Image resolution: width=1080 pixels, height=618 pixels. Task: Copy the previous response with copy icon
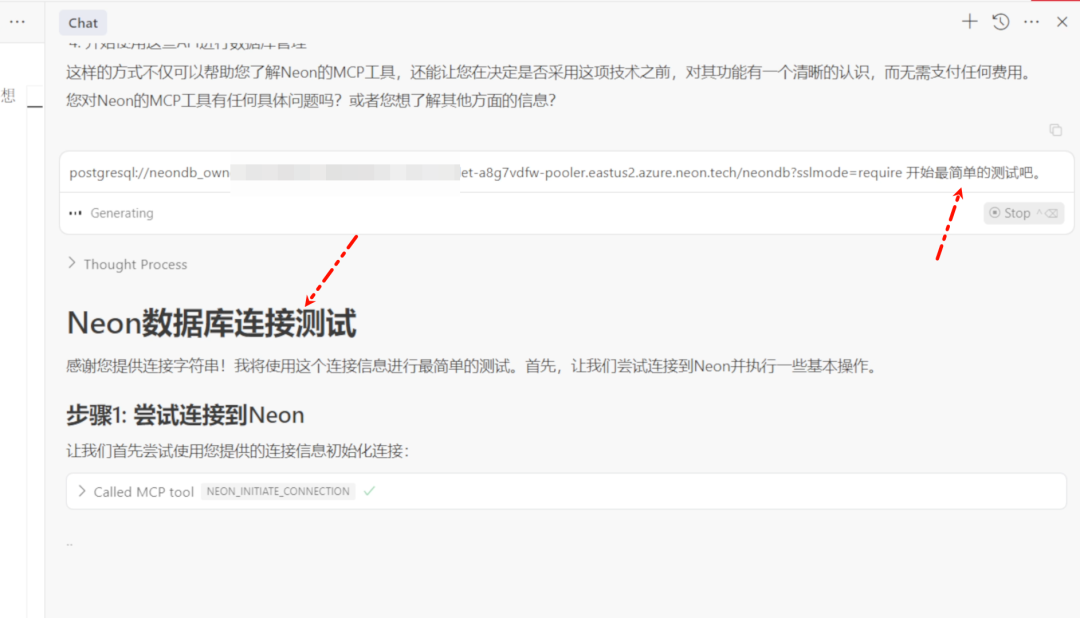point(1055,130)
